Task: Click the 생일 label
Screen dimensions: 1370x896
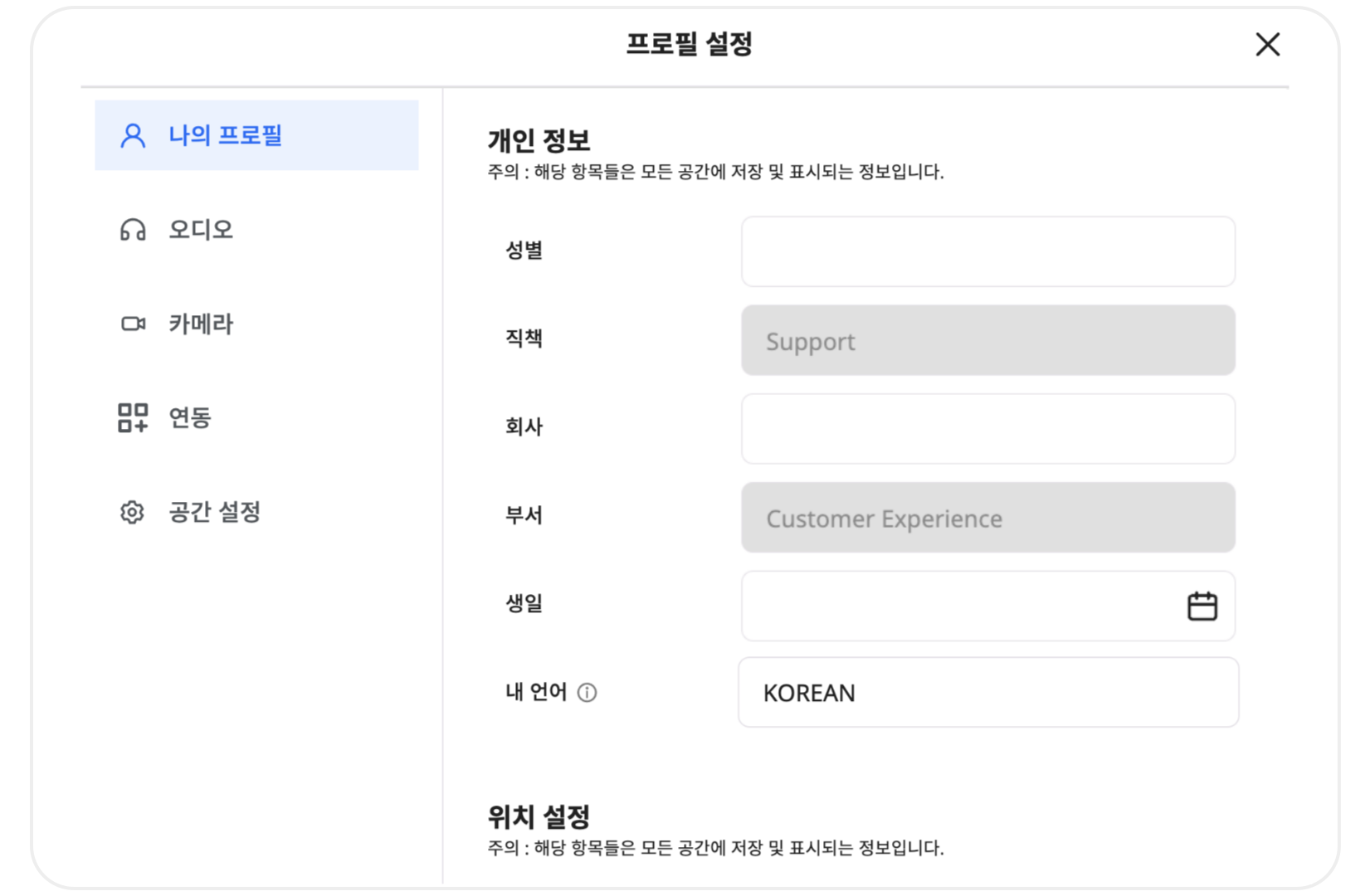Action: pos(524,603)
